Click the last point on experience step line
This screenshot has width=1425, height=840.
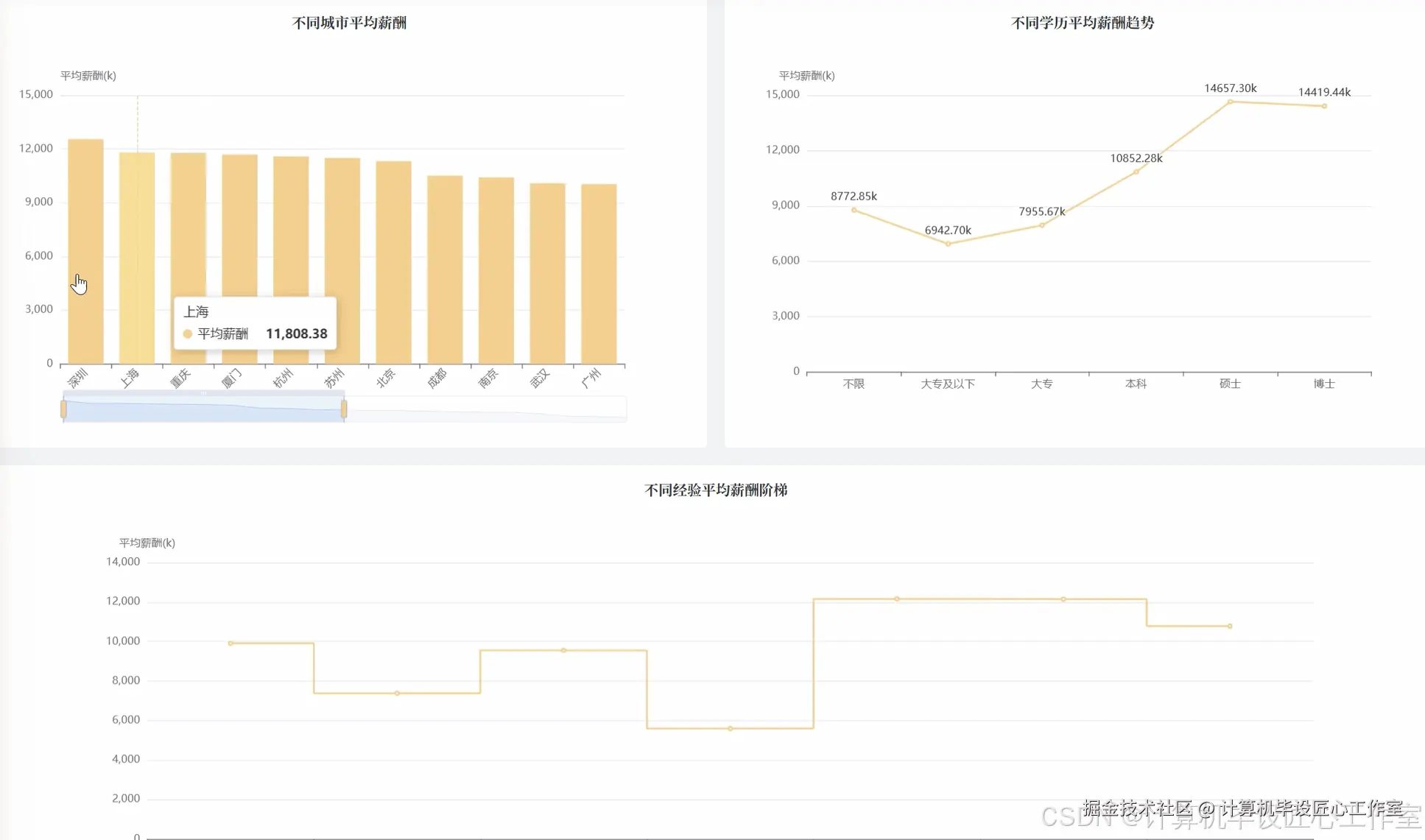1230,626
